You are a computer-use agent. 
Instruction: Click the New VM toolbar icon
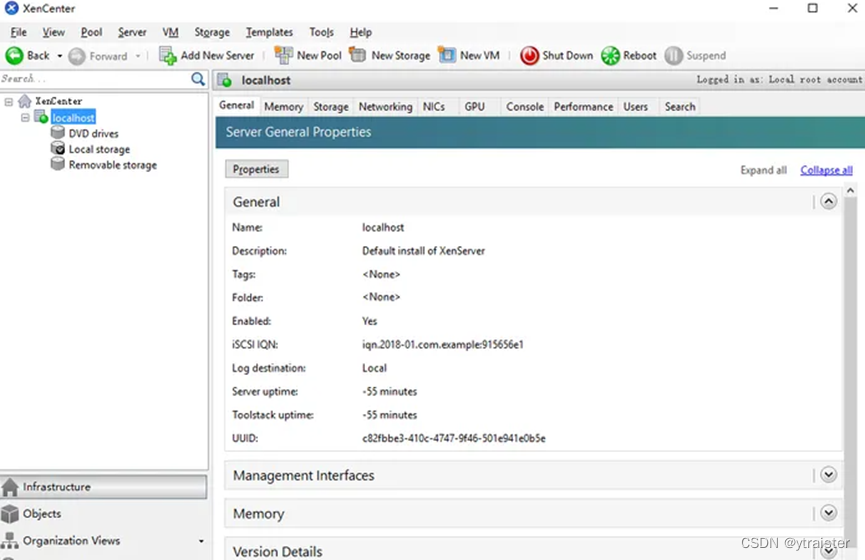tap(447, 55)
